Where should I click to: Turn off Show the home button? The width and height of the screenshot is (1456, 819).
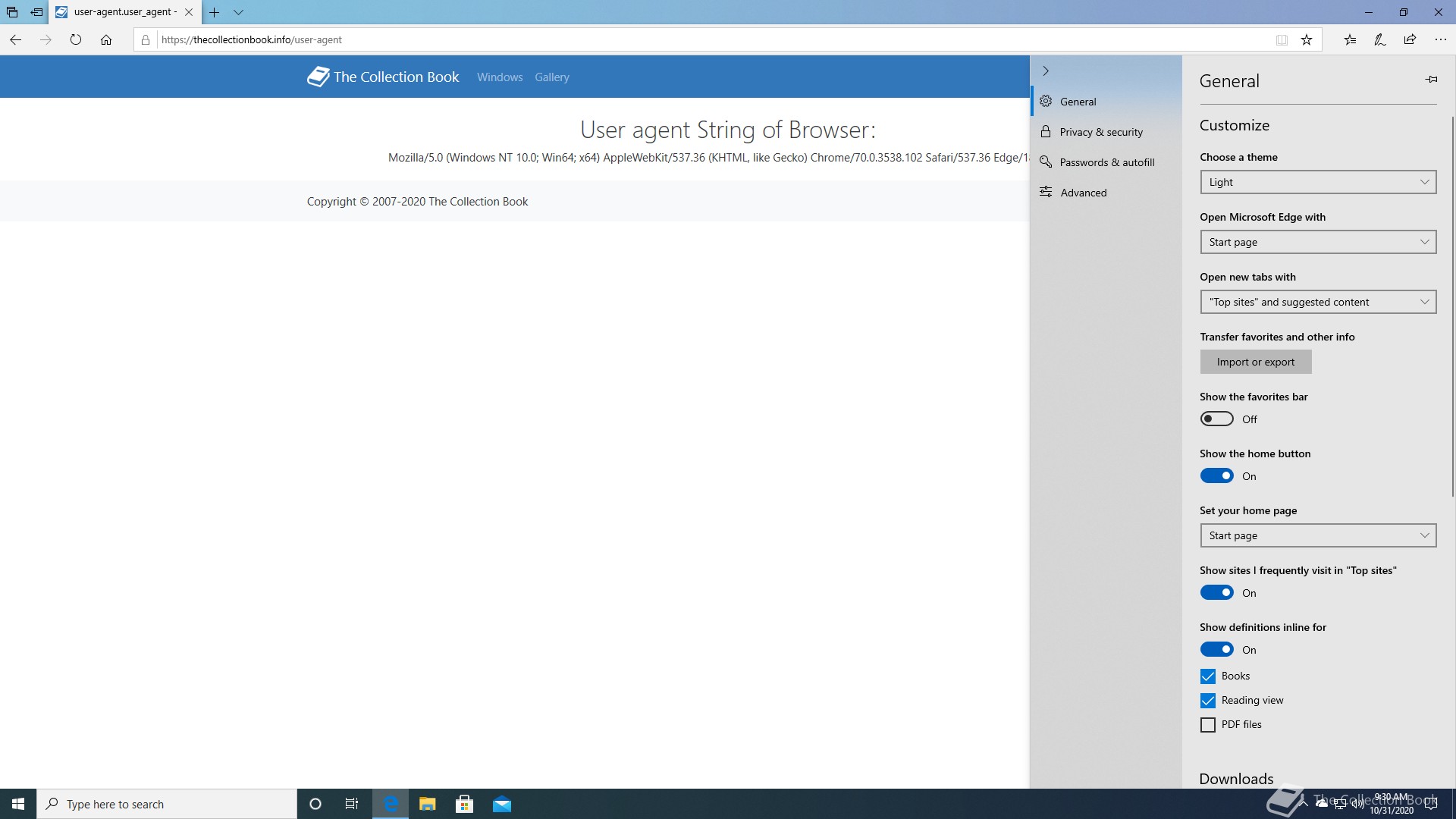1216,476
